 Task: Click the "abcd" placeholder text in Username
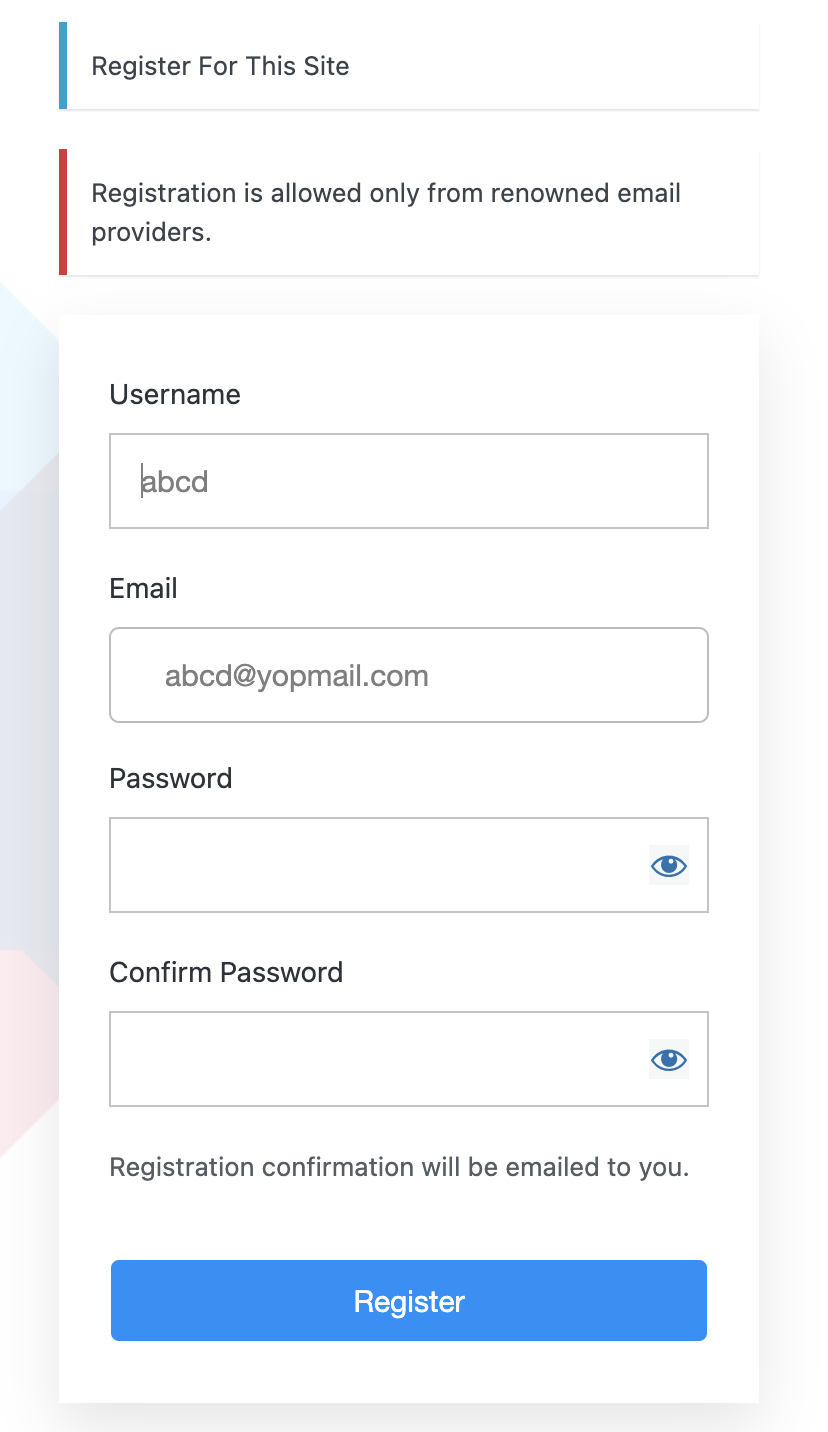click(x=175, y=482)
